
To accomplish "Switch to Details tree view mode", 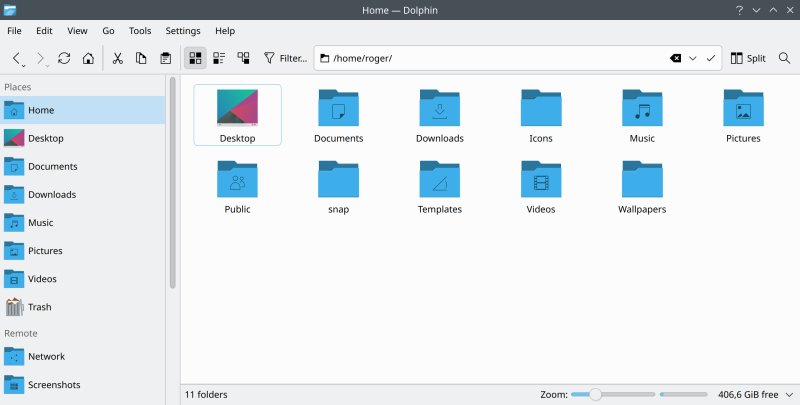I will point(243,58).
